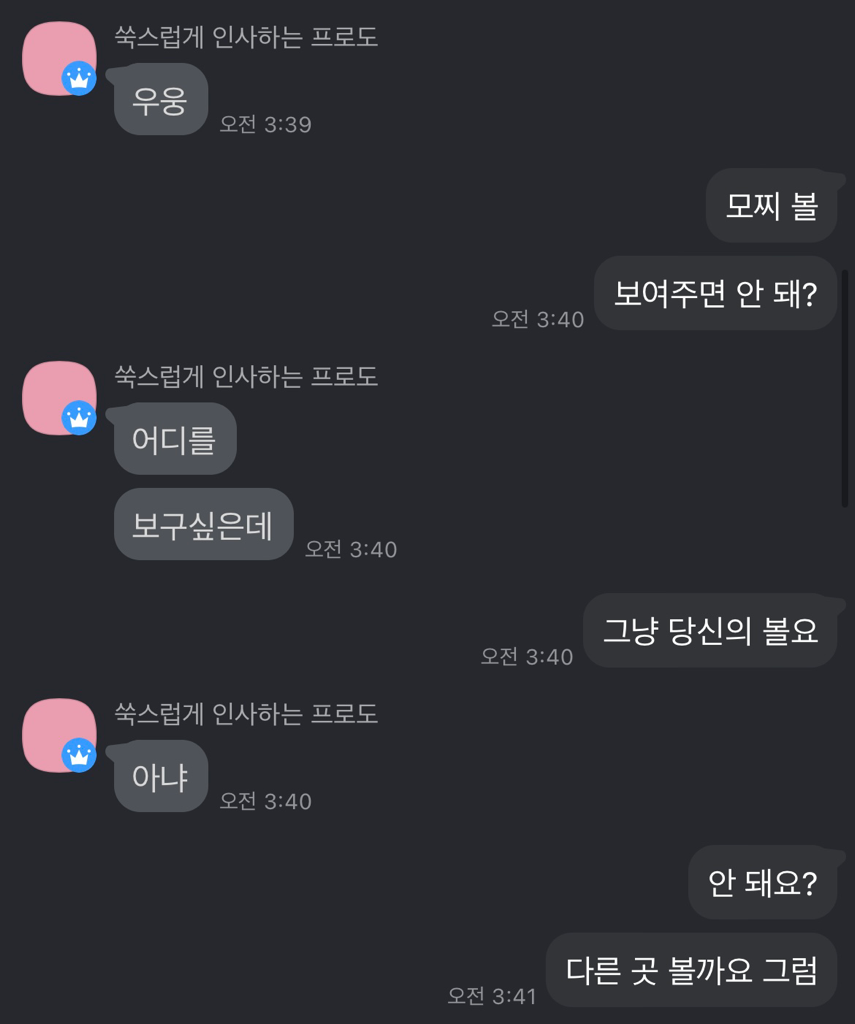Click crown badge on avatar beside 어디를

point(79,417)
